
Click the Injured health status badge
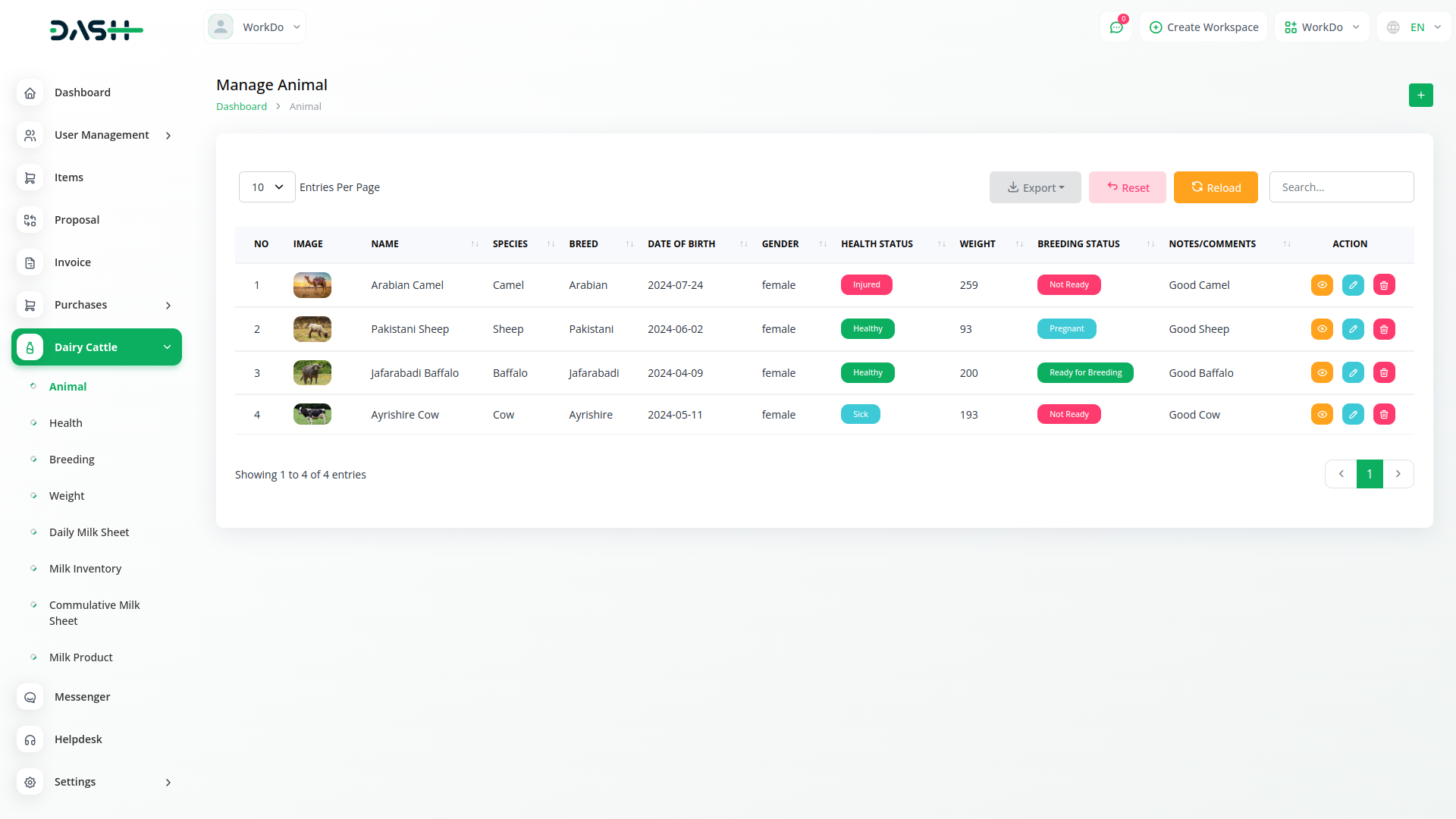click(x=866, y=285)
